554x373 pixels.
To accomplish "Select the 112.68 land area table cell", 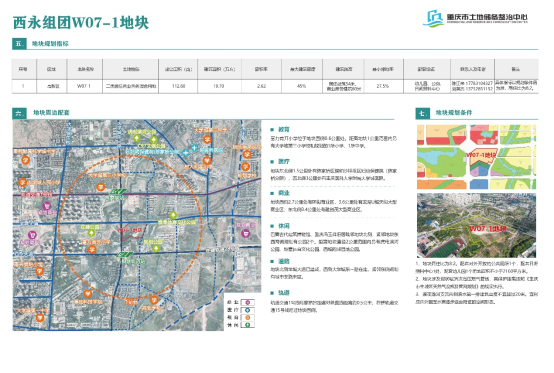I will tap(178, 86).
